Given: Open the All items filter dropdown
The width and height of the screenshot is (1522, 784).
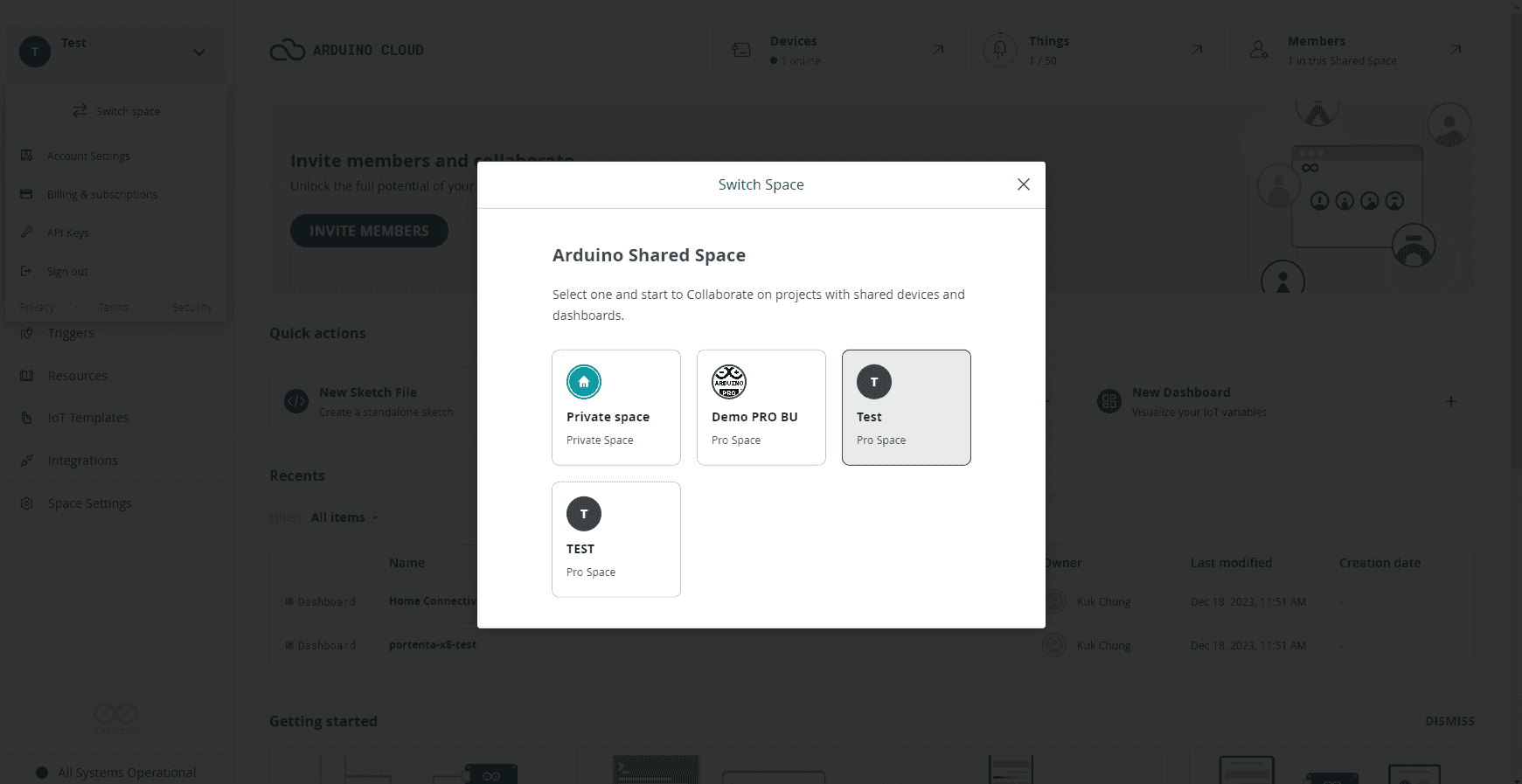Looking at the screenshot, I should click(x=343, y=517).
